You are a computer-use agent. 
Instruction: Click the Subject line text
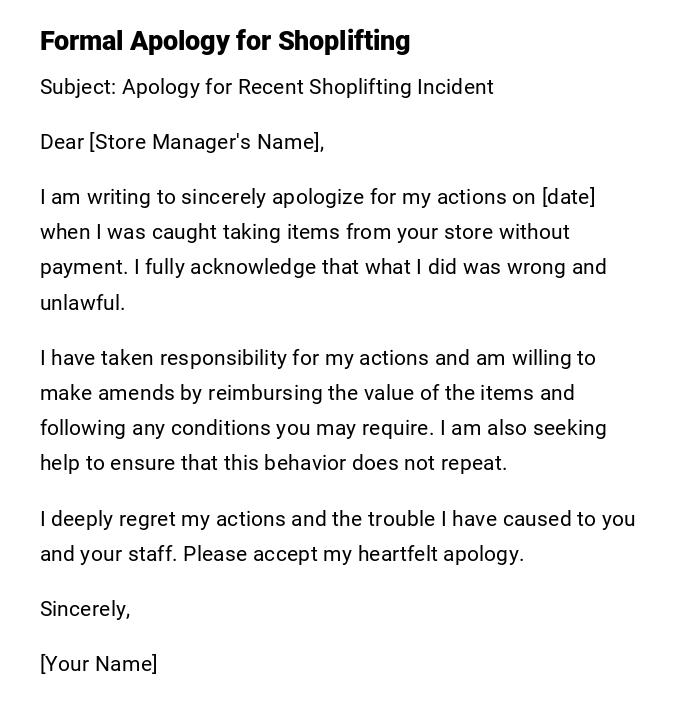click(266, 87)
